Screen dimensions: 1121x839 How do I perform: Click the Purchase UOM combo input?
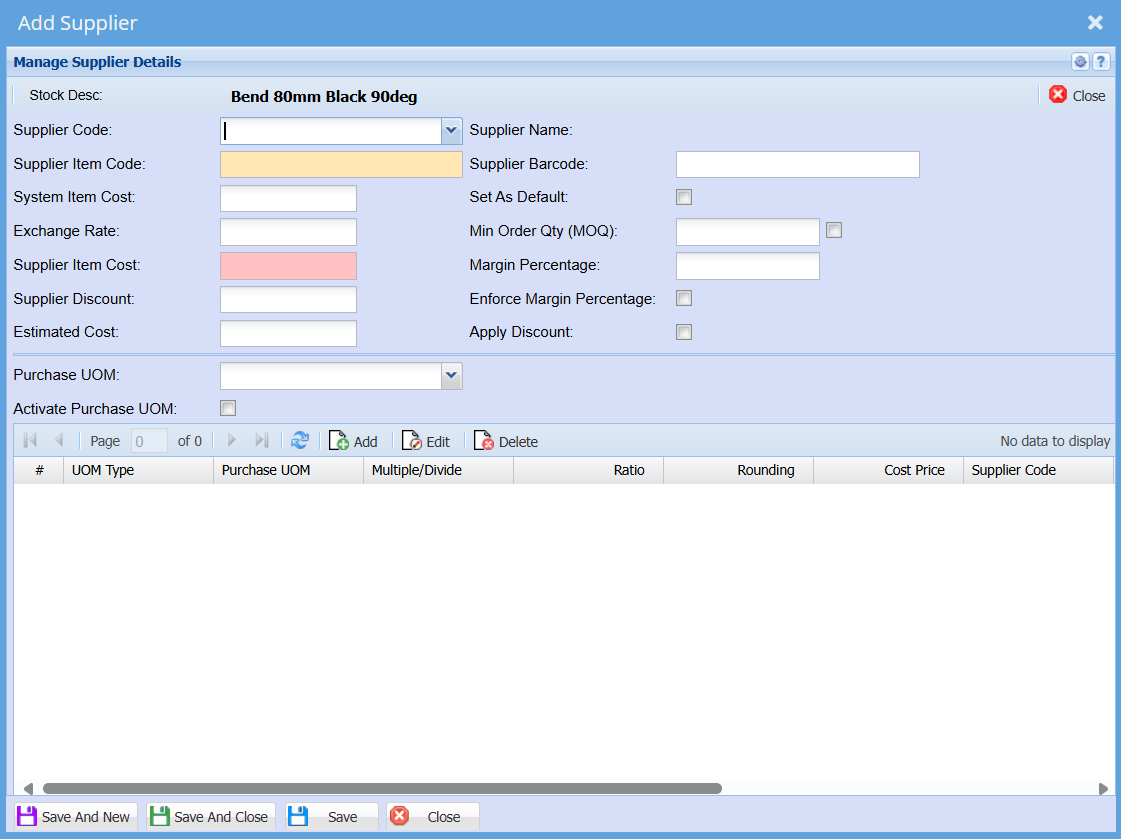pyautogui.click(x=331, y=376)
